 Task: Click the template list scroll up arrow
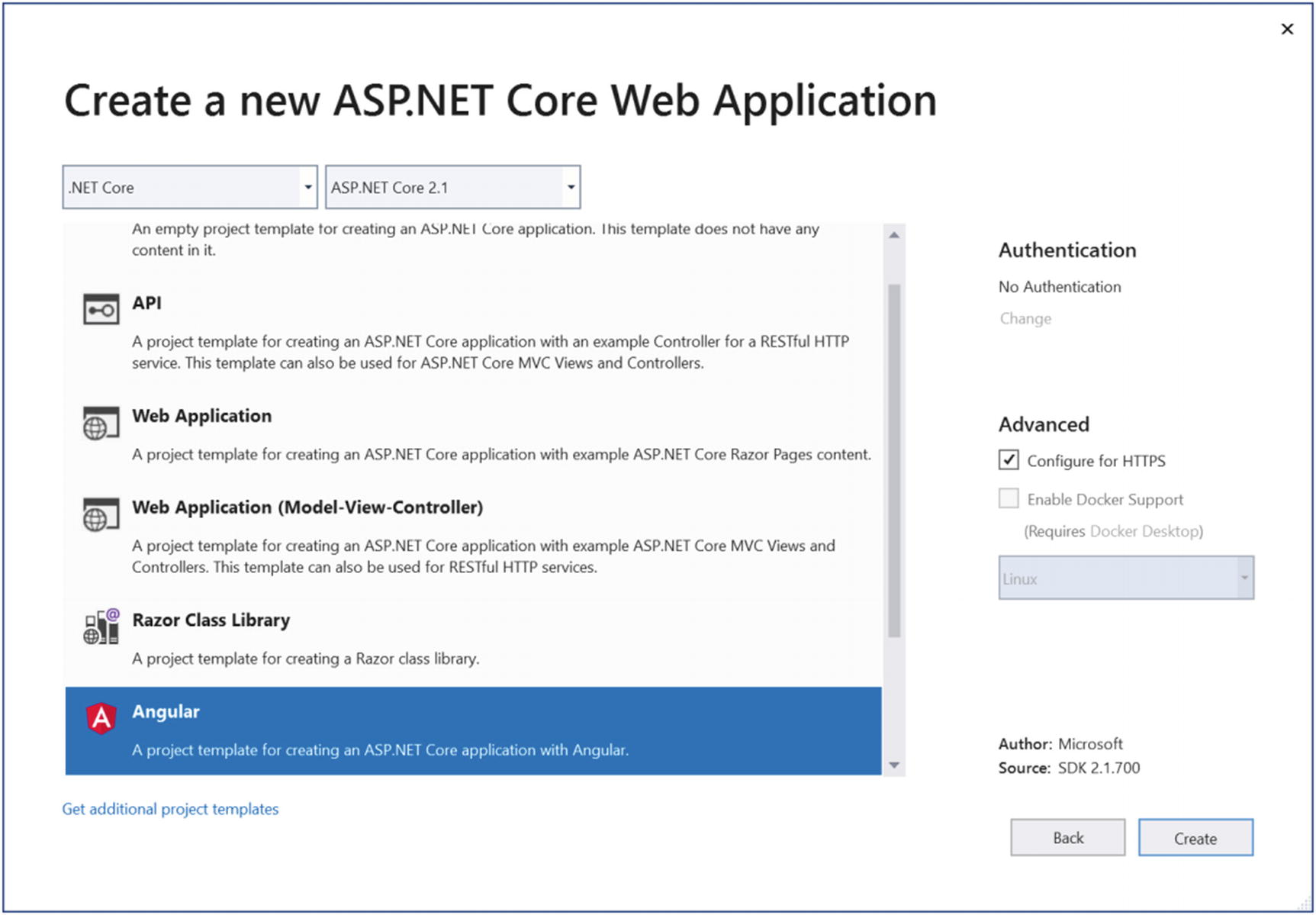[x=894, y=235]
